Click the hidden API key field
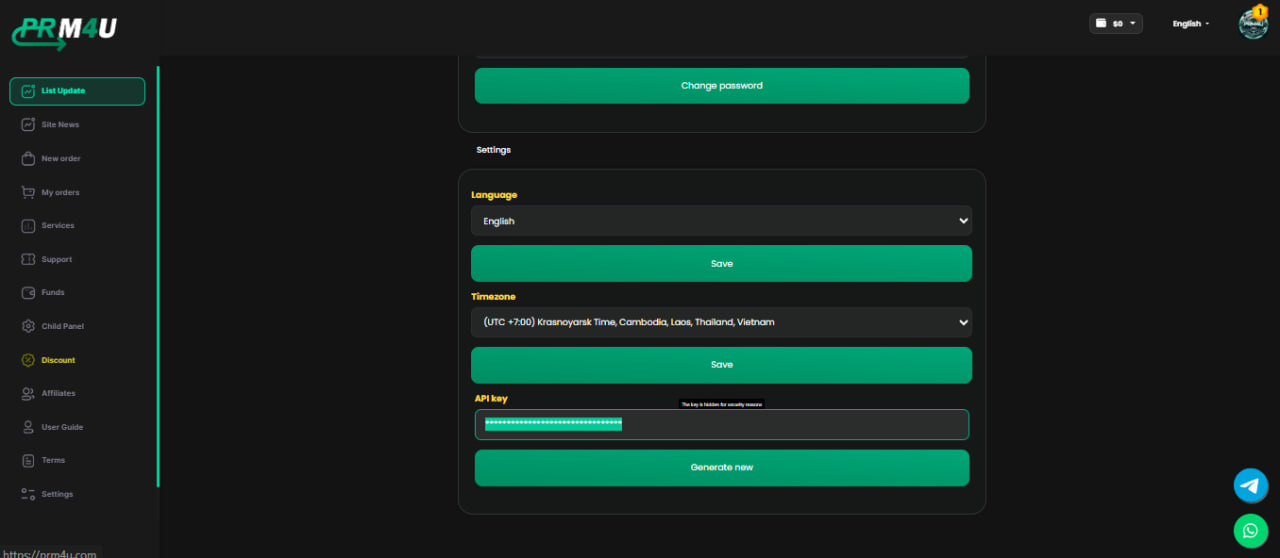The image size is (1280, 558). (x=721, y=425)
